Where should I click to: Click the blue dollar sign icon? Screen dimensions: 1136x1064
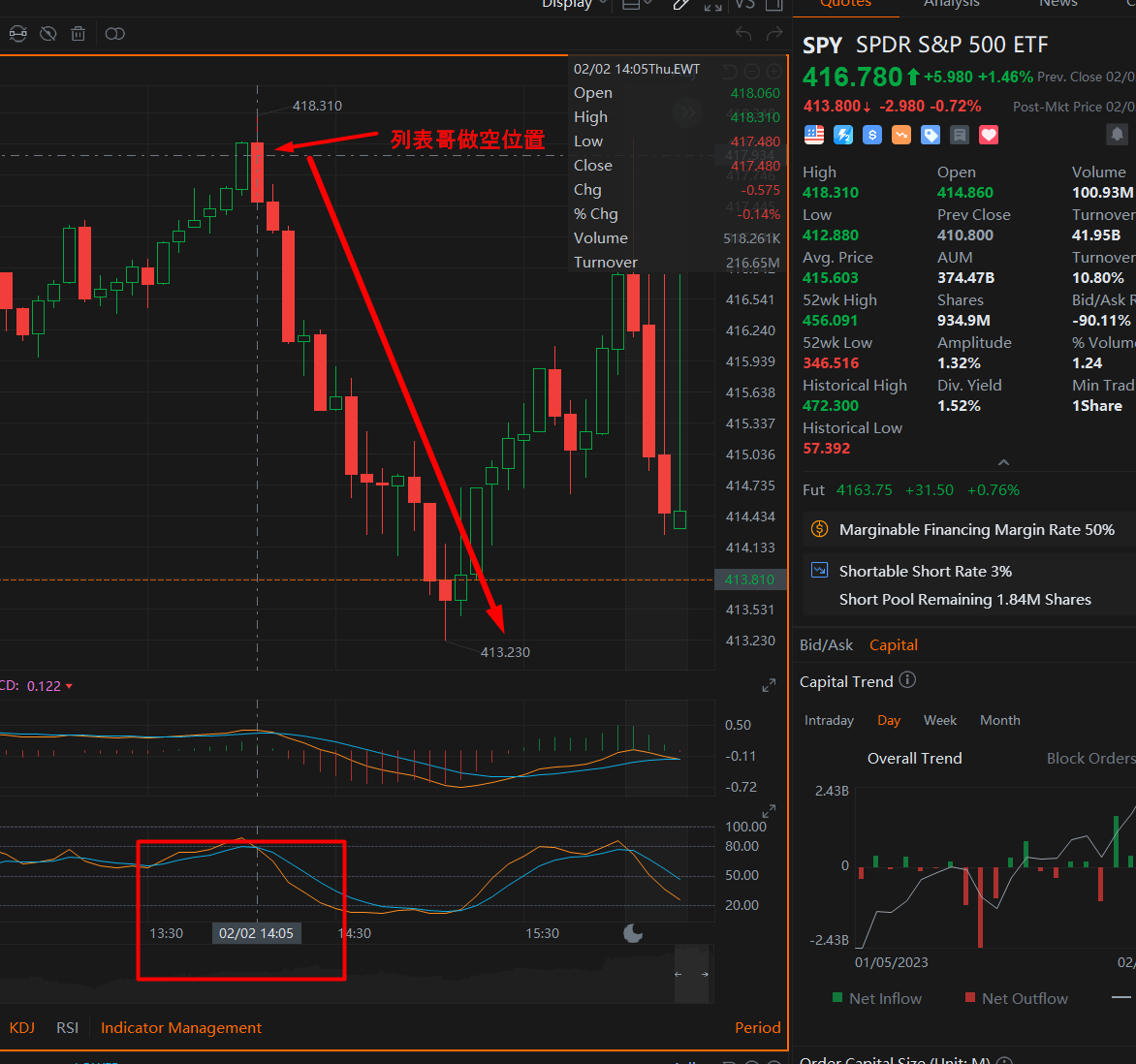point(872,135)
